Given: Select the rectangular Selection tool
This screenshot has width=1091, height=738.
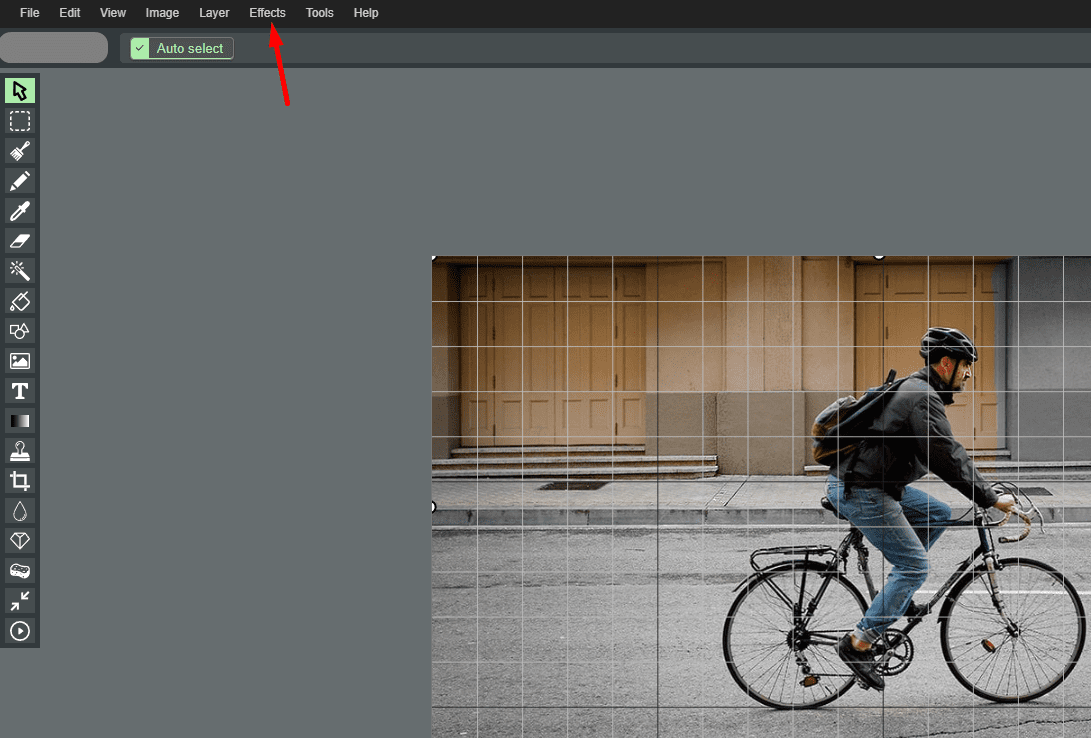Looking at the screenshot, I should pyautogui.click(x=20, y=121).
